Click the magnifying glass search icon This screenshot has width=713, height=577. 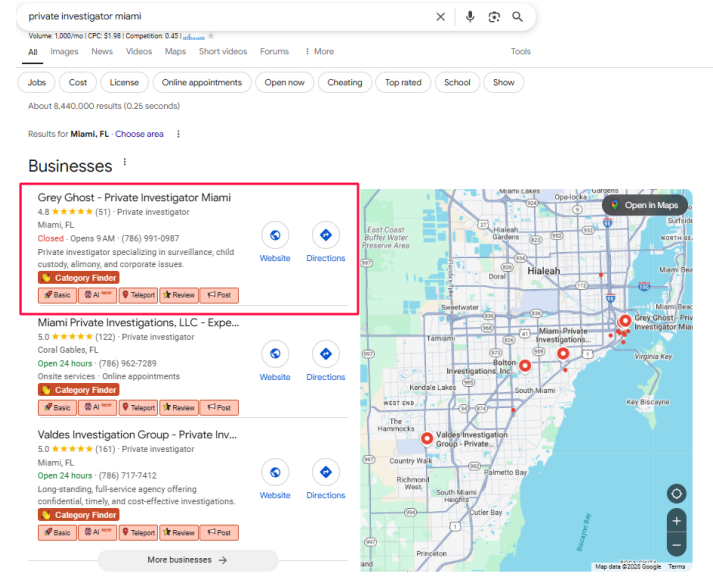518,17
